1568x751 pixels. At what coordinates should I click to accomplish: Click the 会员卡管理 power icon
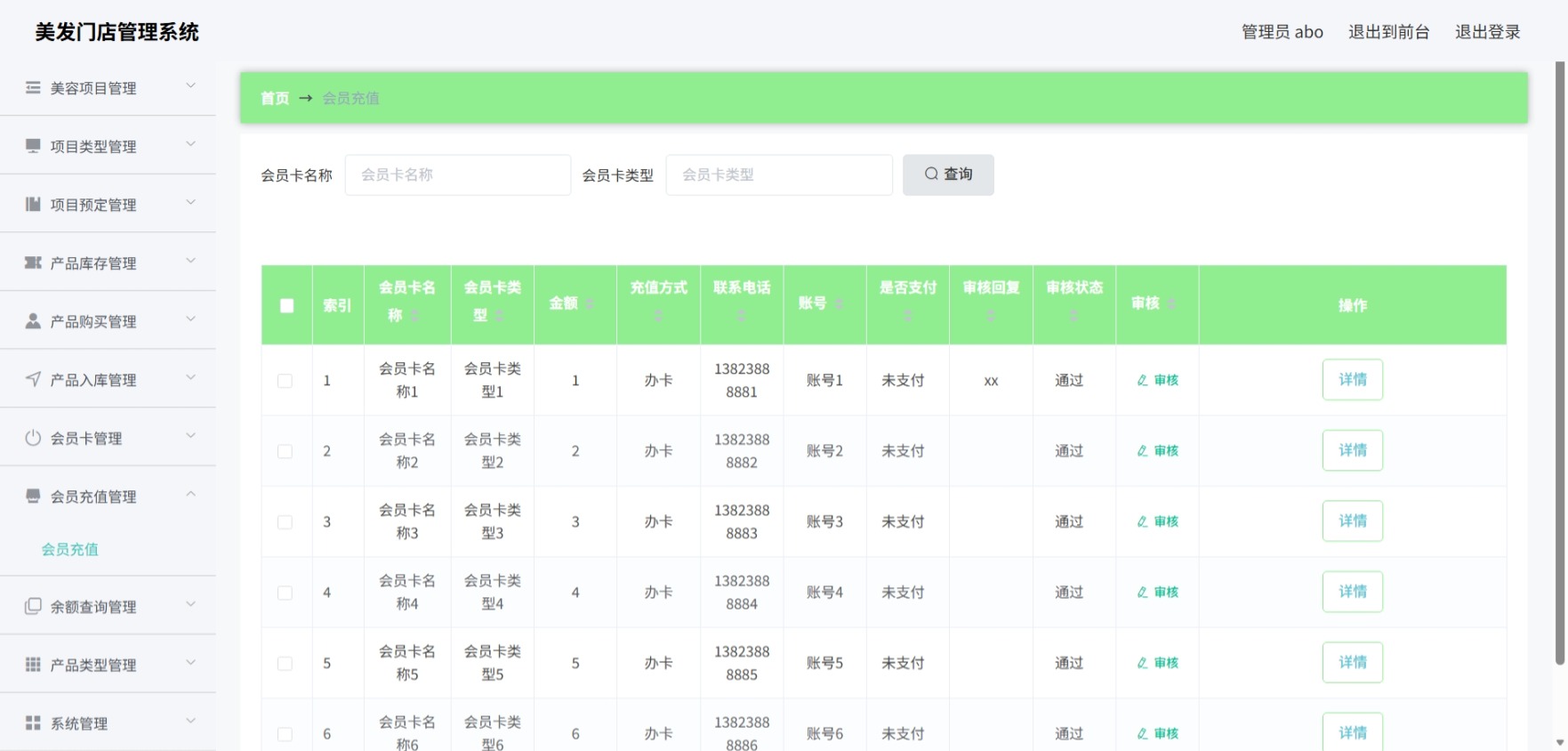click(x=33, y=437)
